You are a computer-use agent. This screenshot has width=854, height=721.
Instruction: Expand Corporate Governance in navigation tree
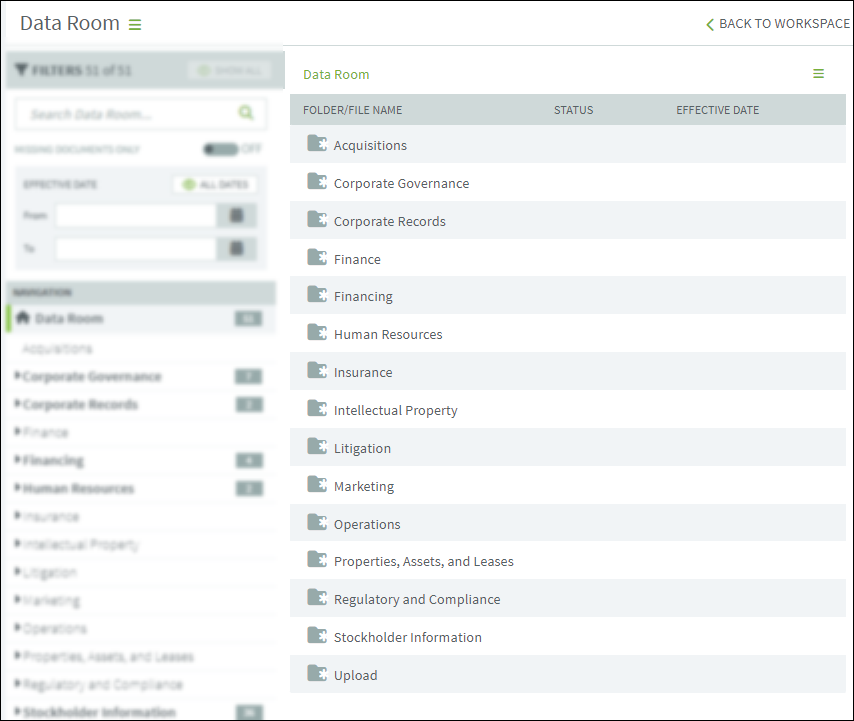click(17, 375)
